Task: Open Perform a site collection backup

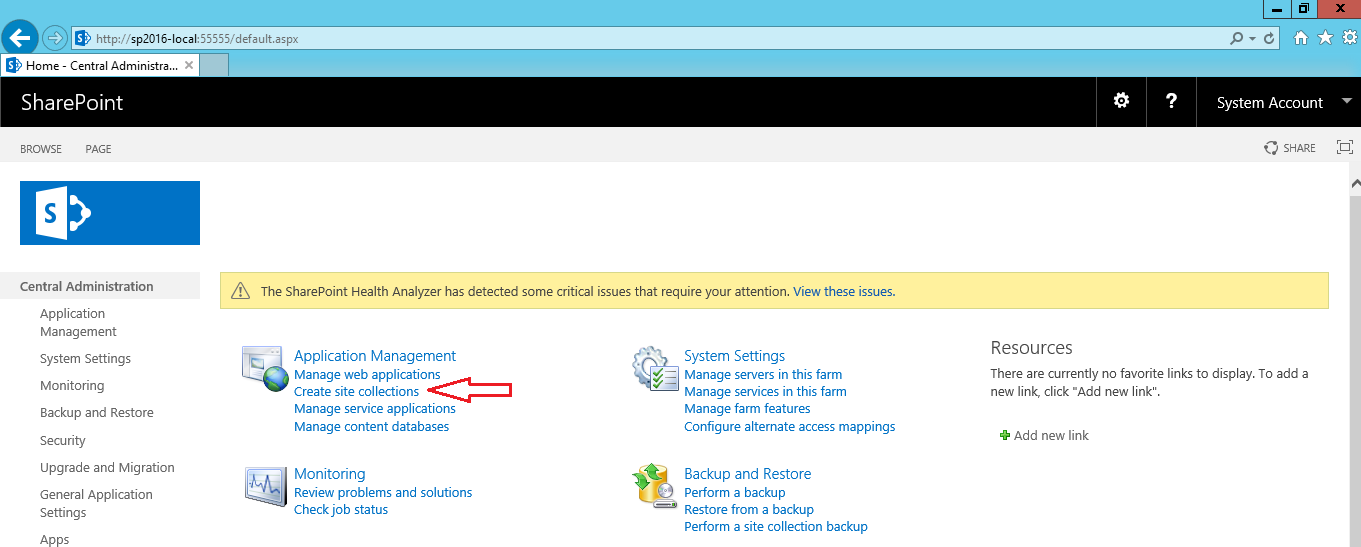Action: click(776, 526)
